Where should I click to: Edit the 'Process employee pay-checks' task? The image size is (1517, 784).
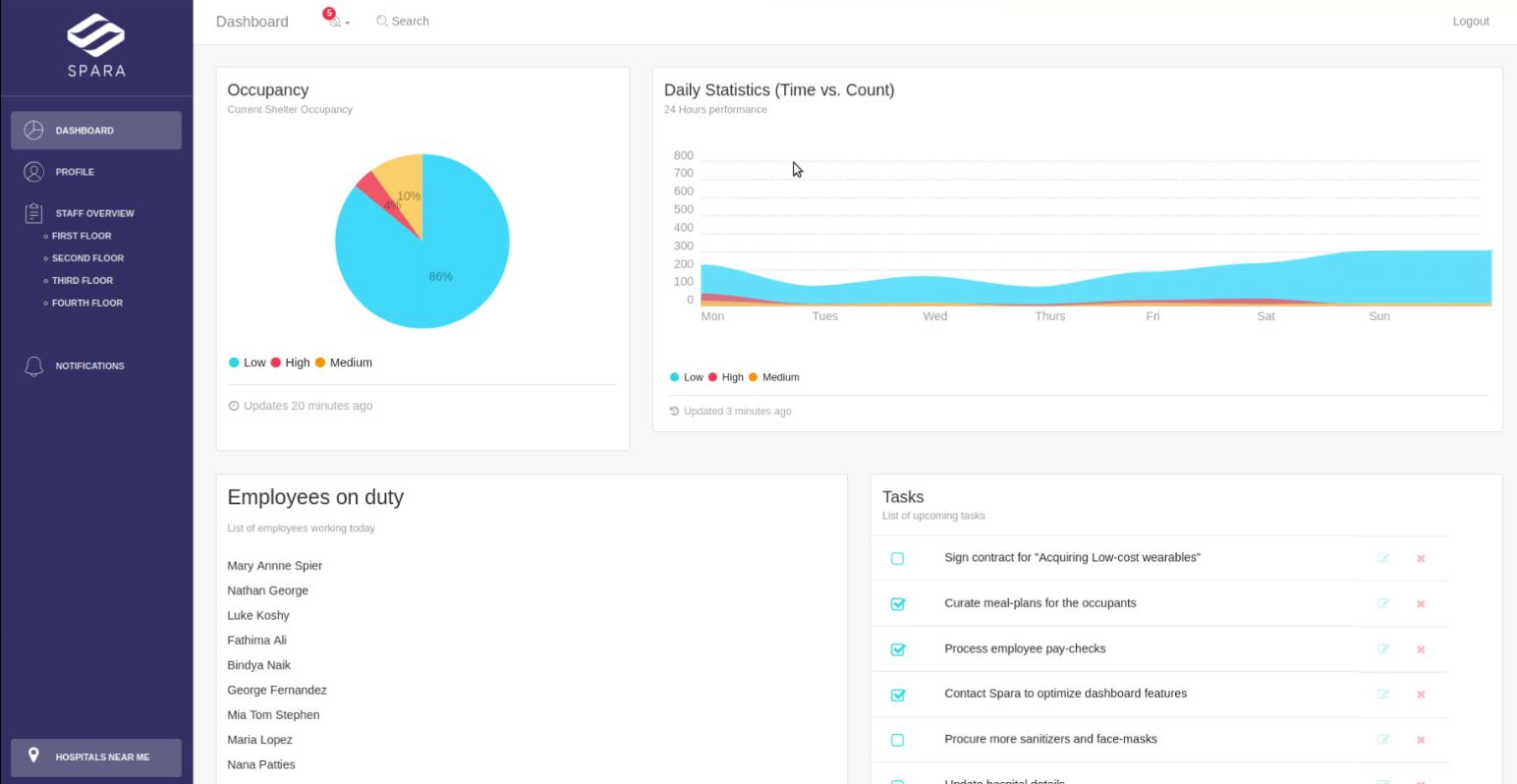pos(1383,648)
